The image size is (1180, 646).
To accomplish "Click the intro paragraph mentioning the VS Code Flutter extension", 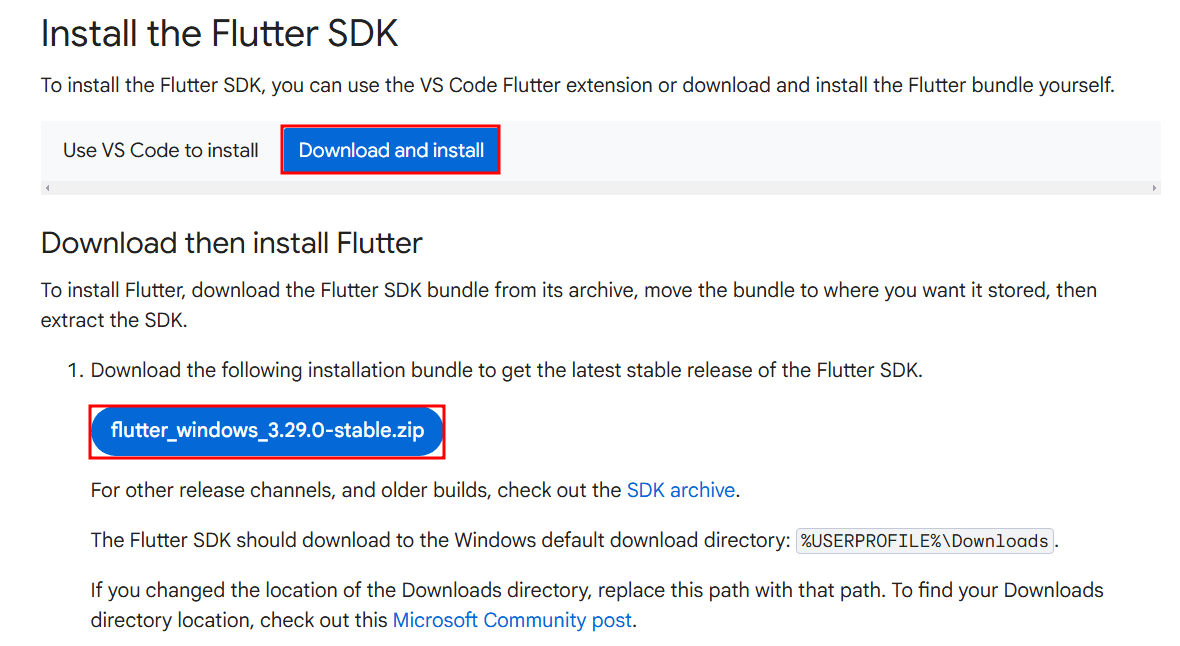I will click(x=577, y=86).
